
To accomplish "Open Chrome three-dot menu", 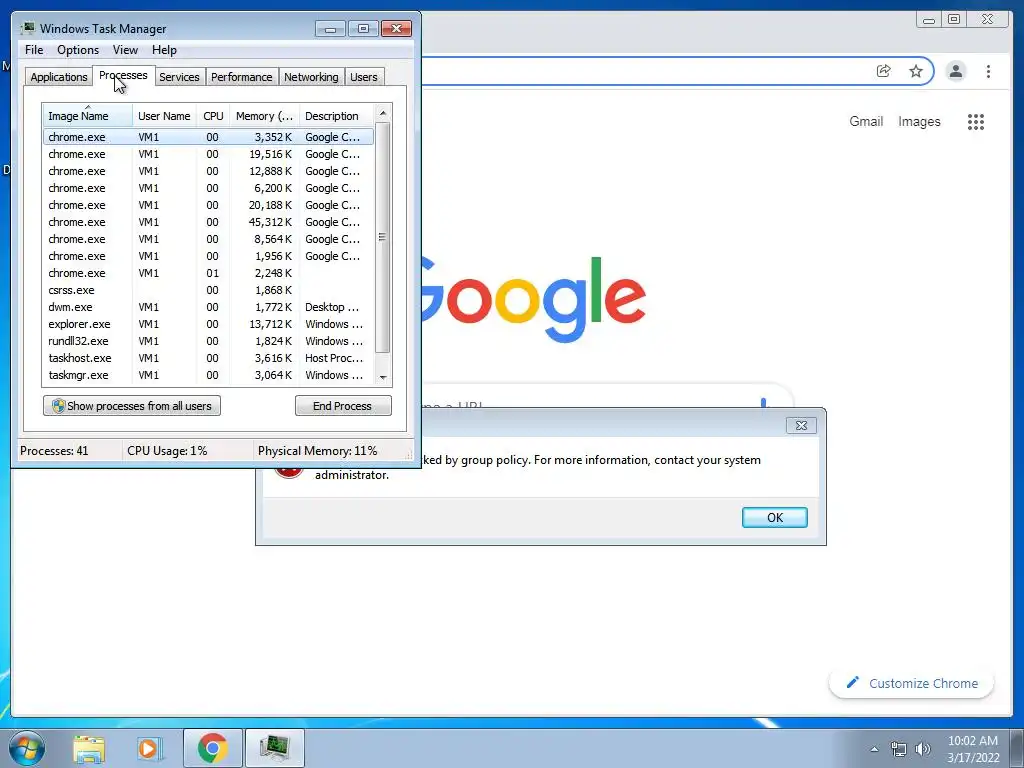I will click(x=988, y=71).
